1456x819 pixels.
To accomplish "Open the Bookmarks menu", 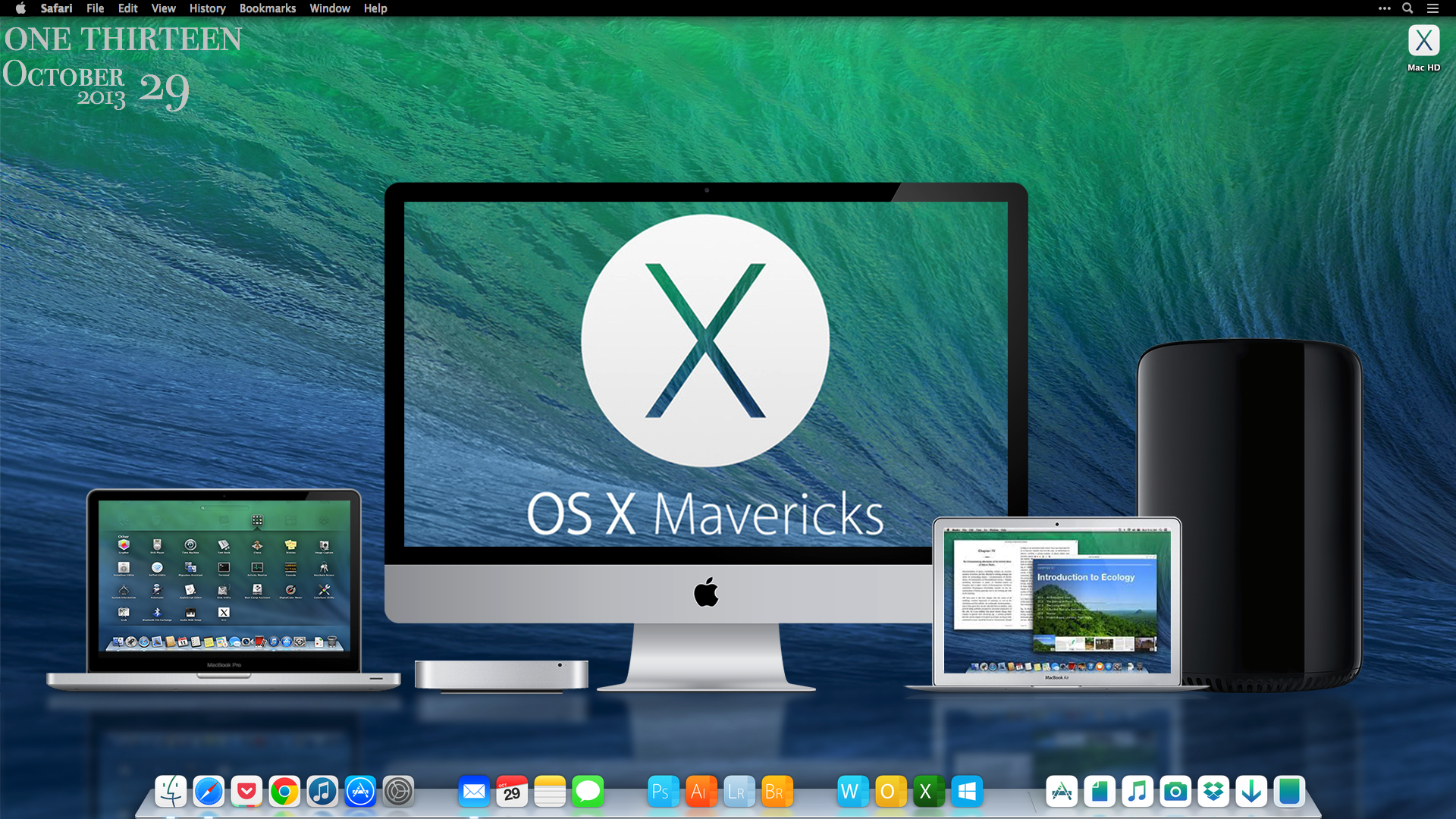I will click(267, 8).
